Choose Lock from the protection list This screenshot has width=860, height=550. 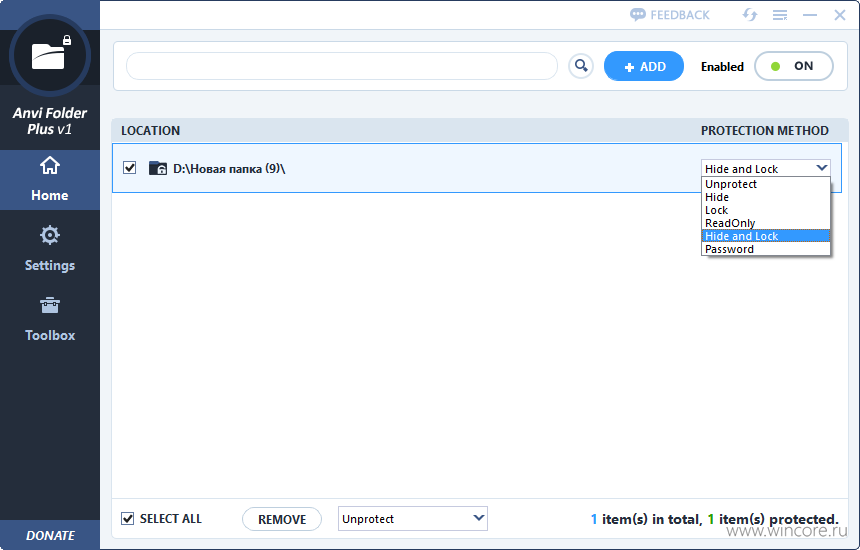[x=766, y=210]
